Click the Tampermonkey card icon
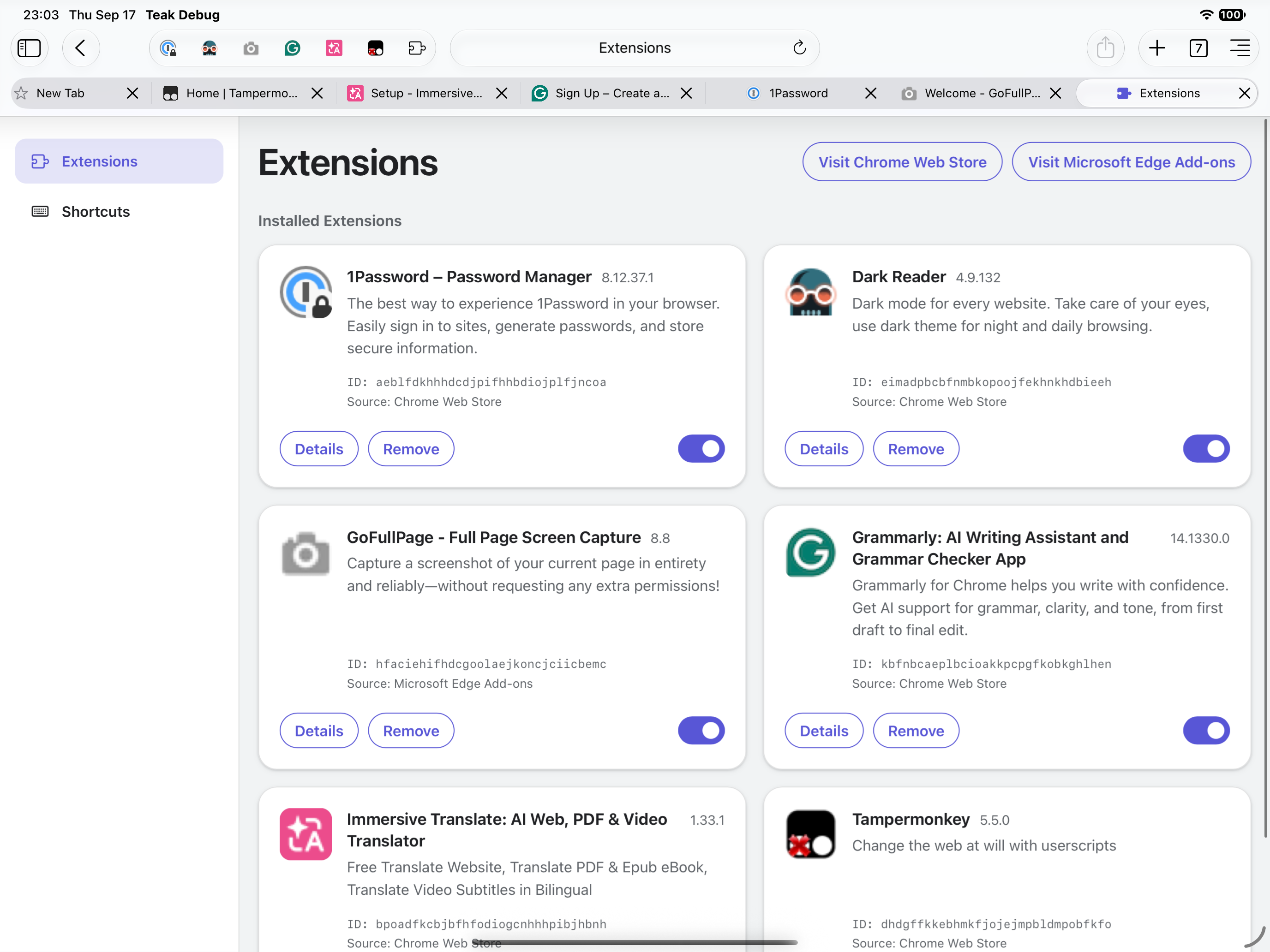 tap(810, 834)
